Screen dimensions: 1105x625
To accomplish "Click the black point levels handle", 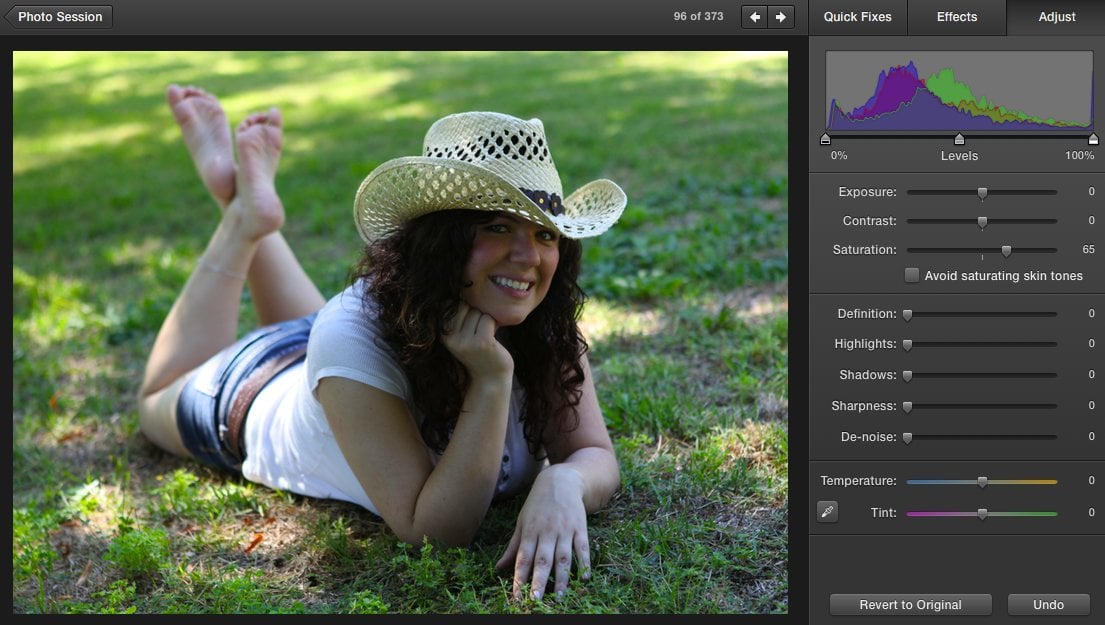I will pyautogui.click(x=826, y=139).
